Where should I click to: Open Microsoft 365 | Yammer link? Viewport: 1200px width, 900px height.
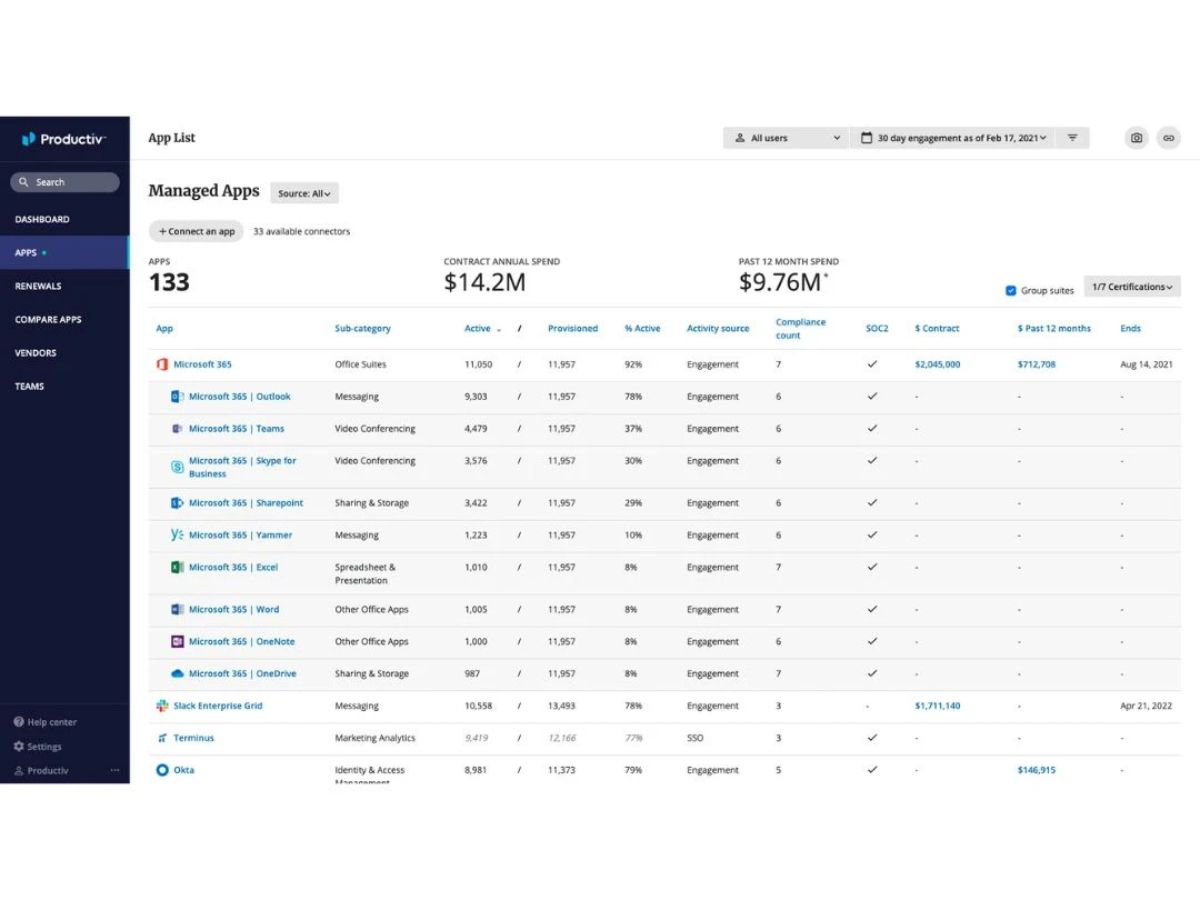pos(241,535)
